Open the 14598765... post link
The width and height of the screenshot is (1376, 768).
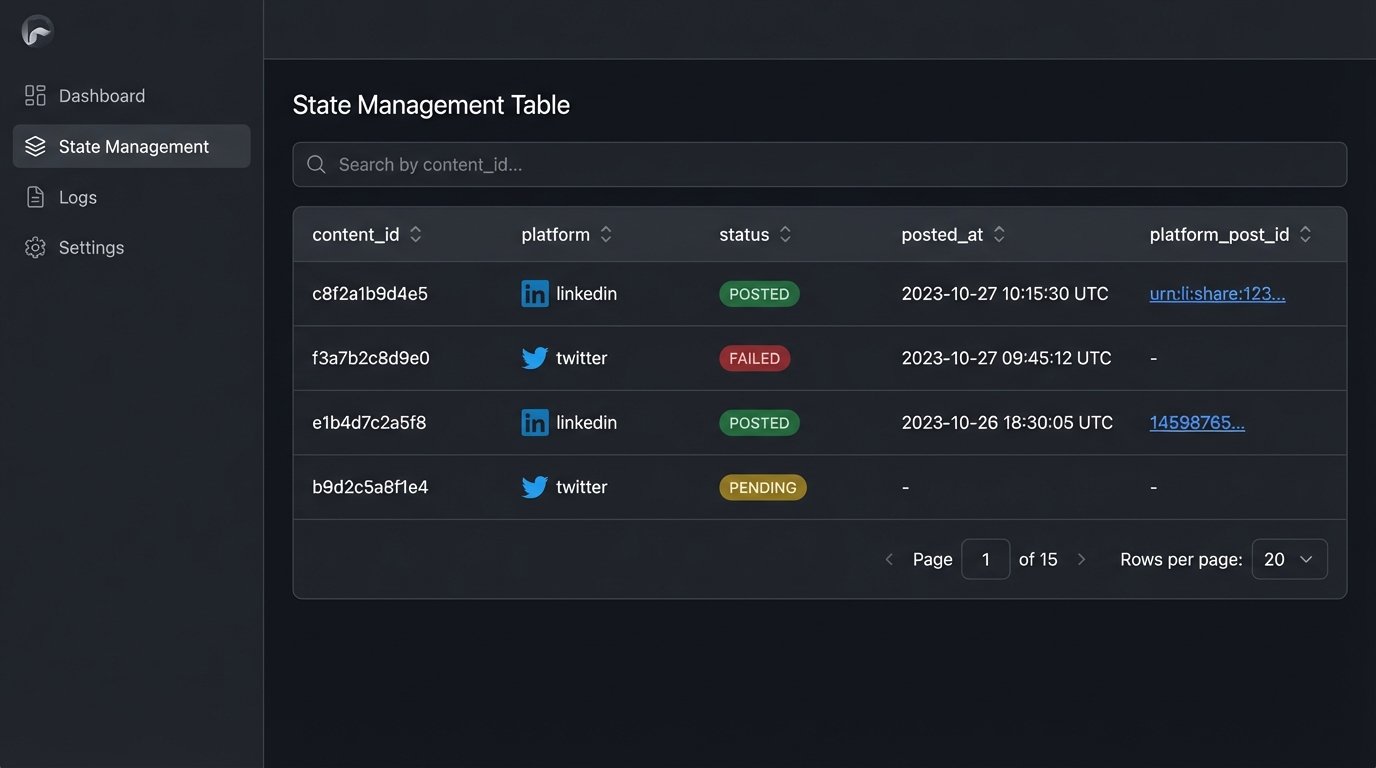click(x=1197, y=423)
